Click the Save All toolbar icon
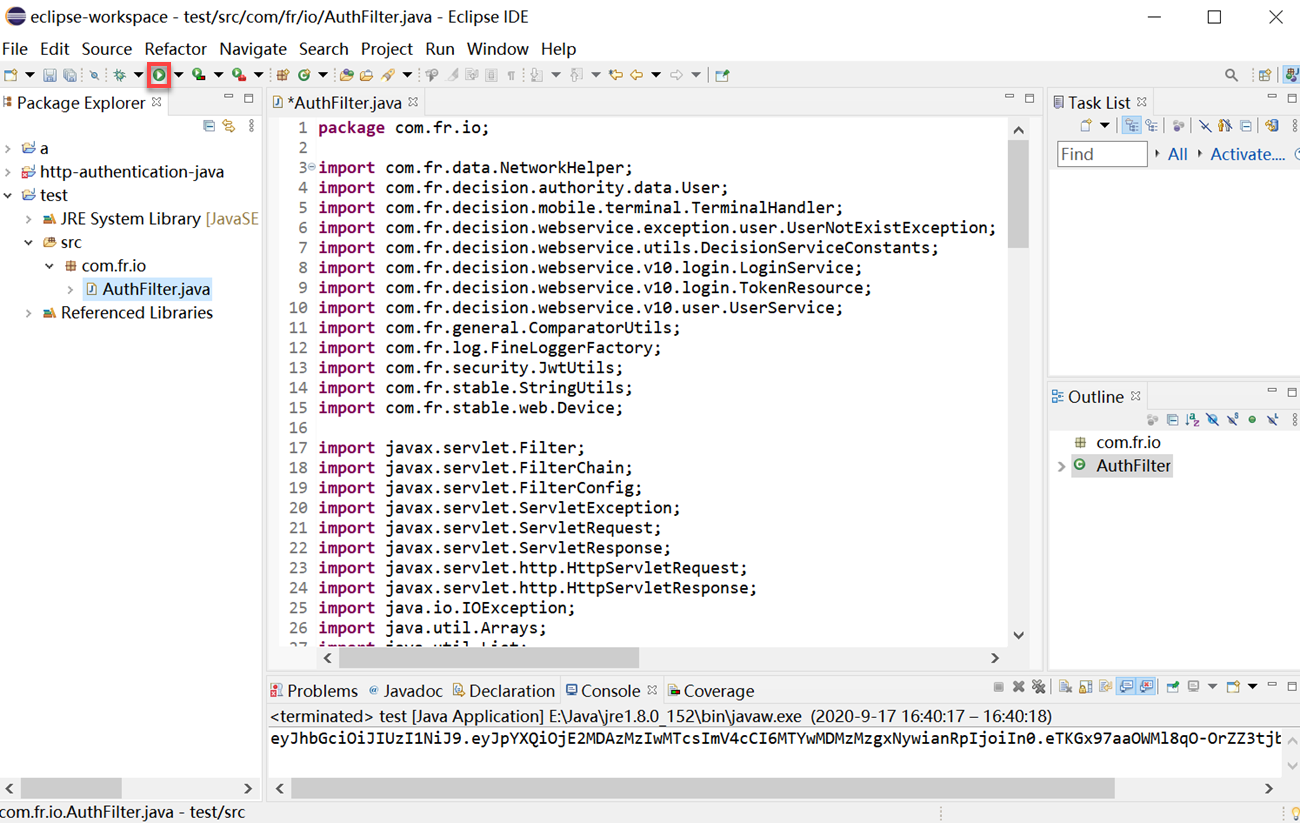Image resolution: width=1300 pixels, height=823 pixels. pyautogui.click(x=70, y=75)
